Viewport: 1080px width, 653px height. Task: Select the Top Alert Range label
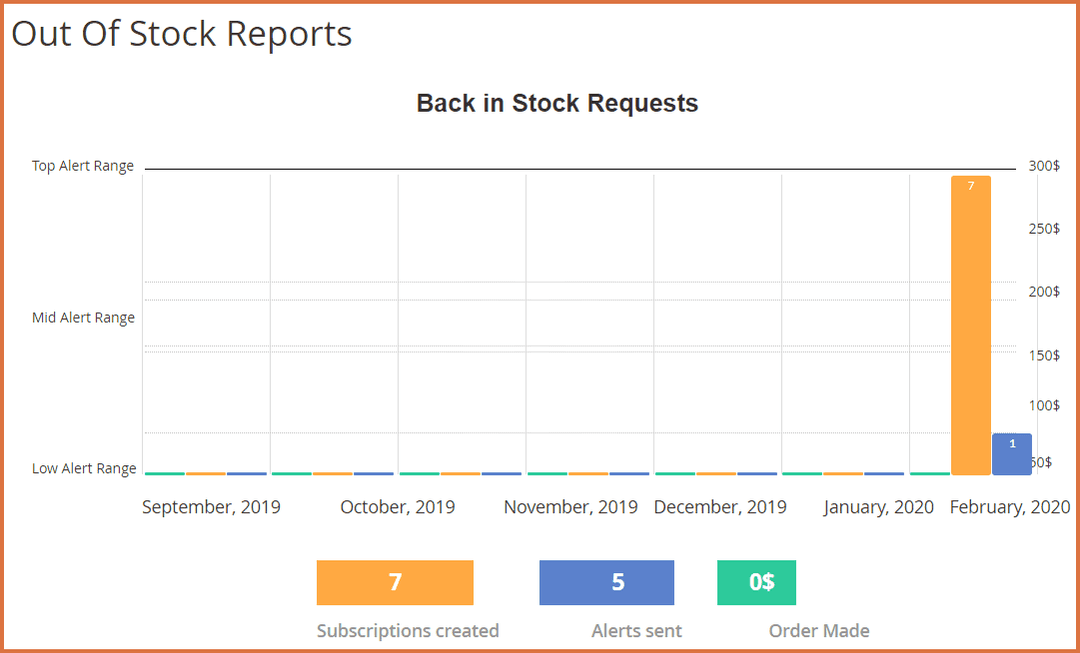[x=83, y=166]
